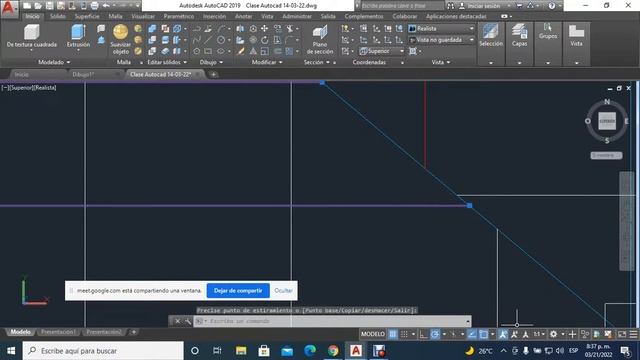Screen dimensions: 640x360
Task: Toggle object snap tracking in status bar
Action: (x=472, y=334)
